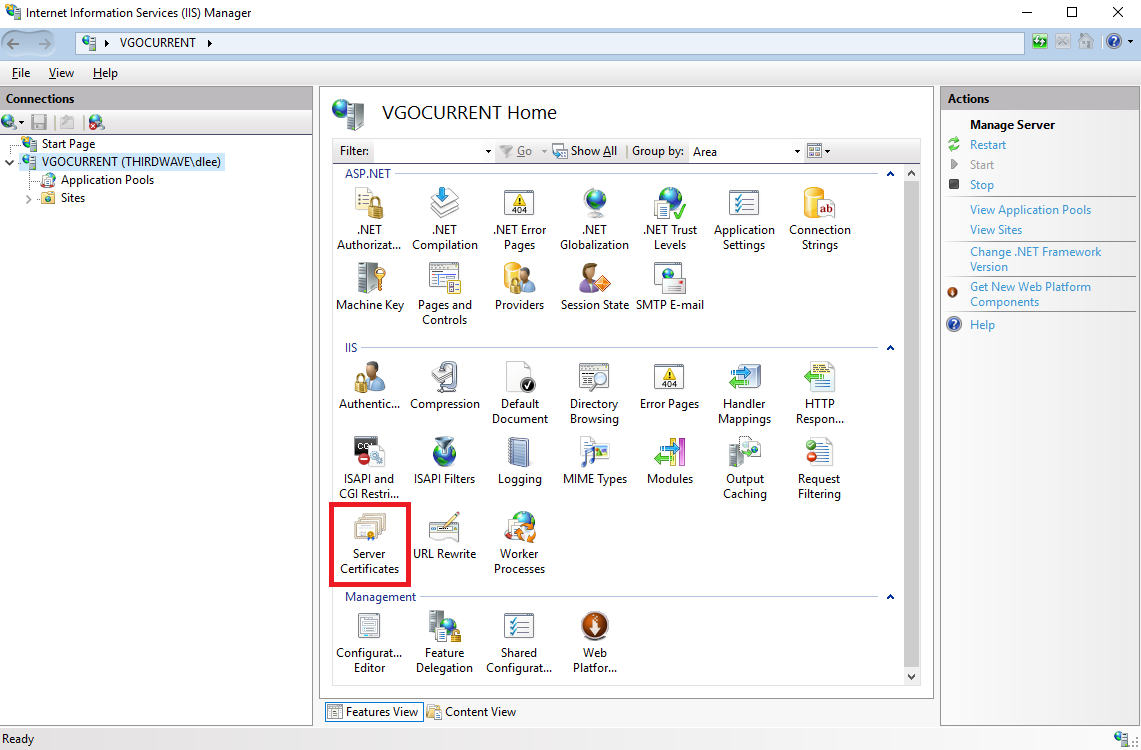Click Show All button
Screen dimensions: 1141x750
coord(584,151)
